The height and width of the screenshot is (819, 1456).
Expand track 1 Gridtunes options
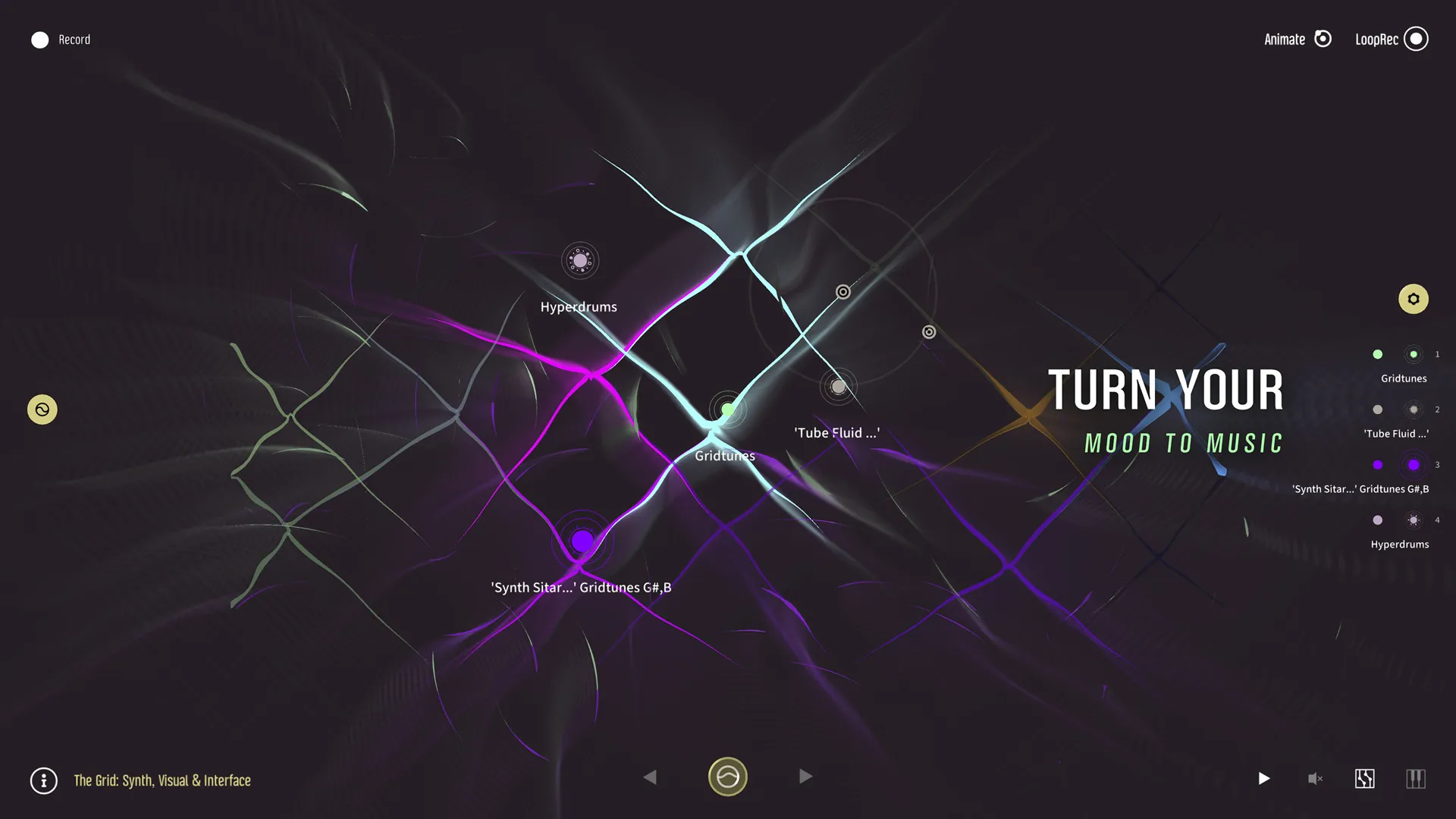pyautogui.click(x=1414, y=355)
